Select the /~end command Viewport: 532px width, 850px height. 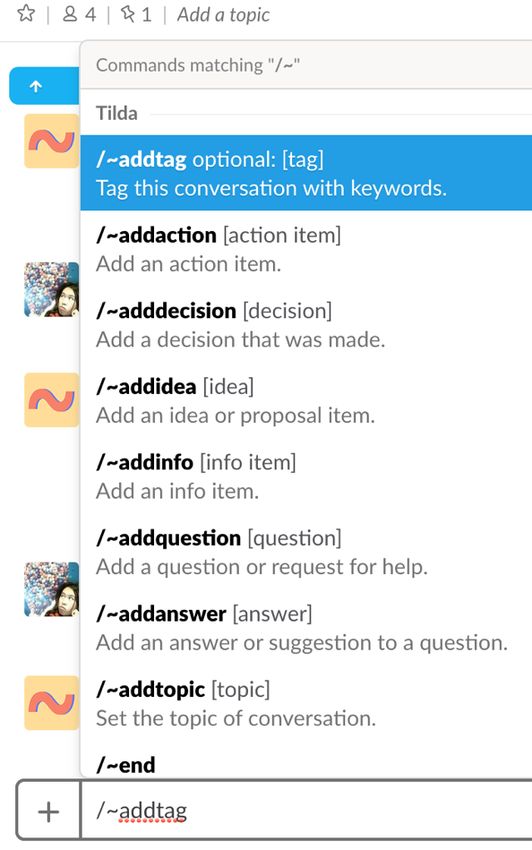(306, 761)
